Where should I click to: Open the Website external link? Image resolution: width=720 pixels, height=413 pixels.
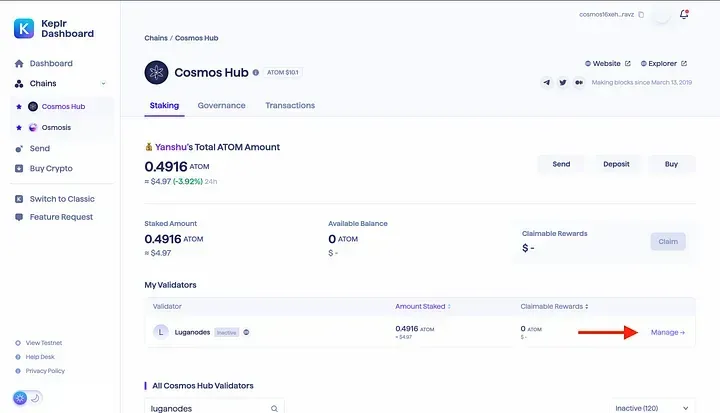pyautogui.click(x=608, y=63)
